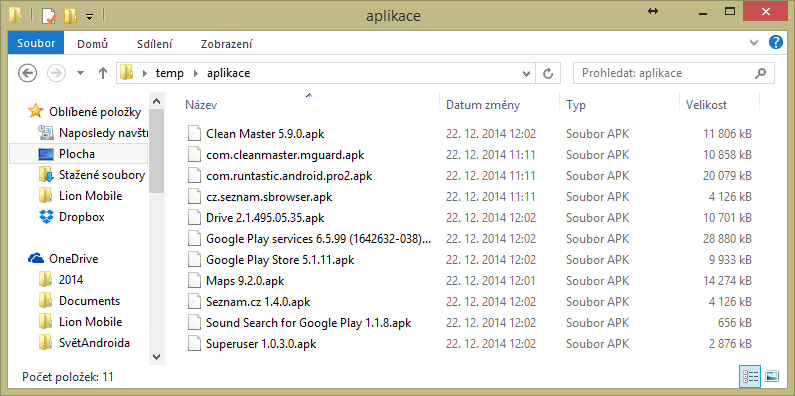Switch to Details view in status bar
This screenshot has height=396, width=795.
pos(750,376)
